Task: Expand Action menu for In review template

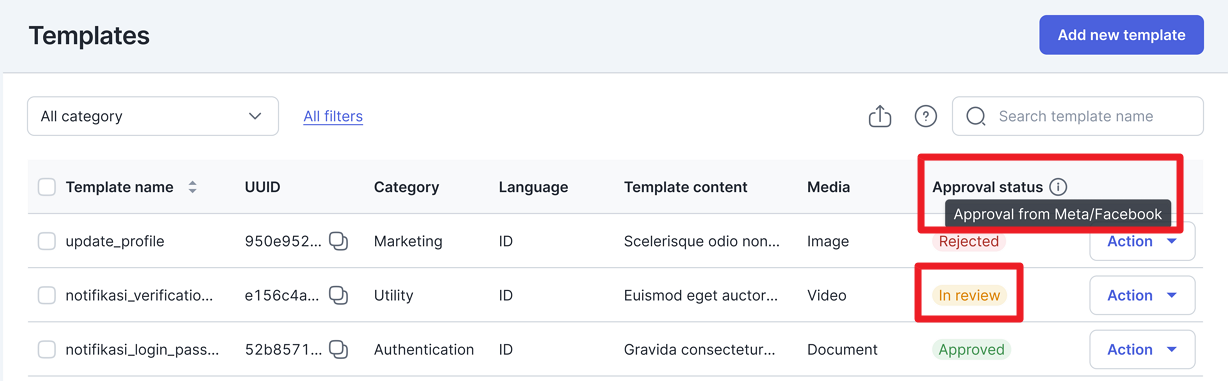Action: click(x=1142, y=295)
